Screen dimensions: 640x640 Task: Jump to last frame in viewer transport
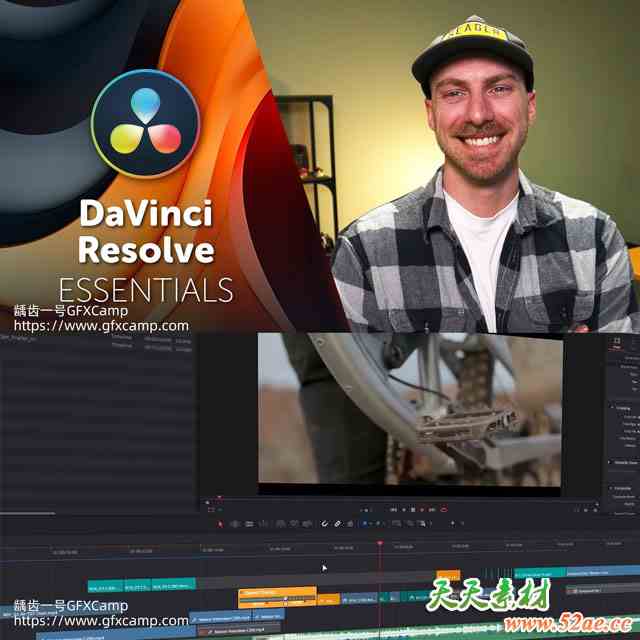click(x=432, y=509)
